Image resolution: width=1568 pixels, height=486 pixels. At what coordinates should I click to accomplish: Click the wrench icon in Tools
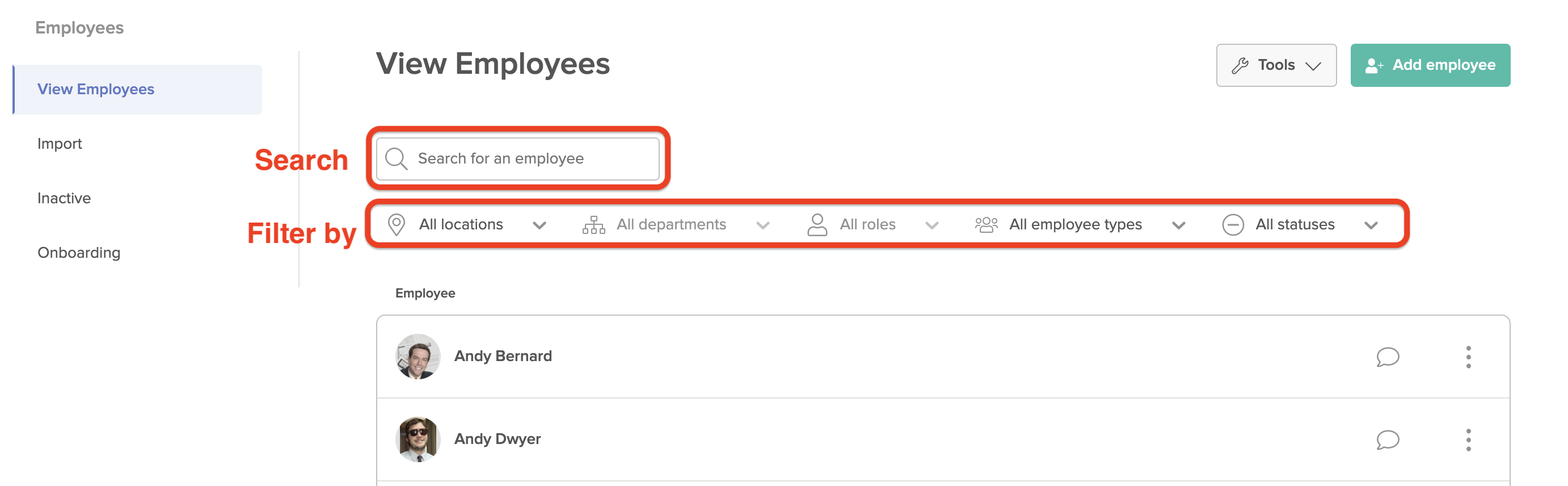[x=1240, y=65]
